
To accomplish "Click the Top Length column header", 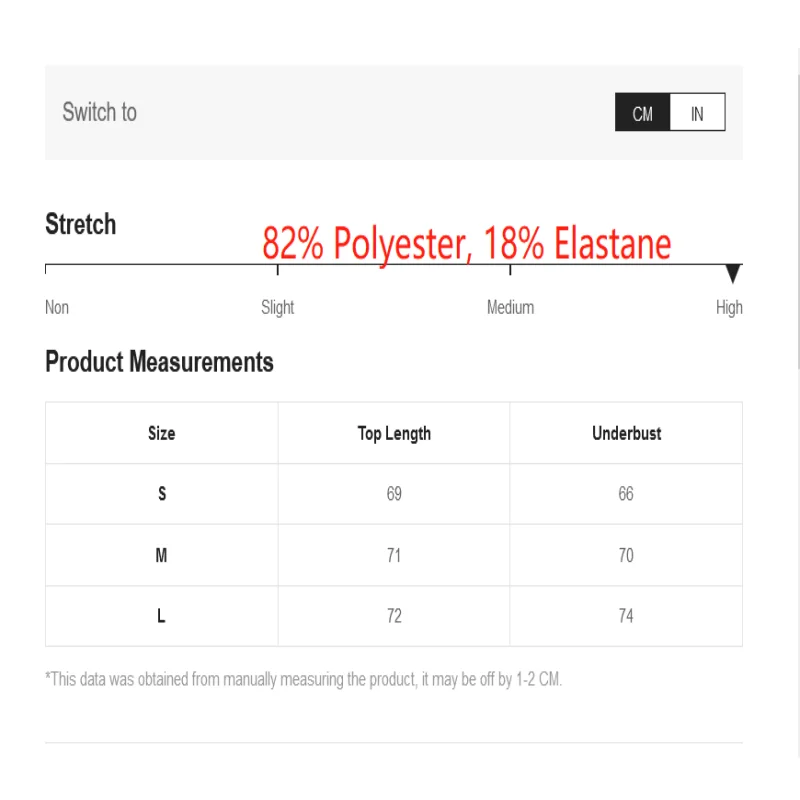I will point(394,433).
